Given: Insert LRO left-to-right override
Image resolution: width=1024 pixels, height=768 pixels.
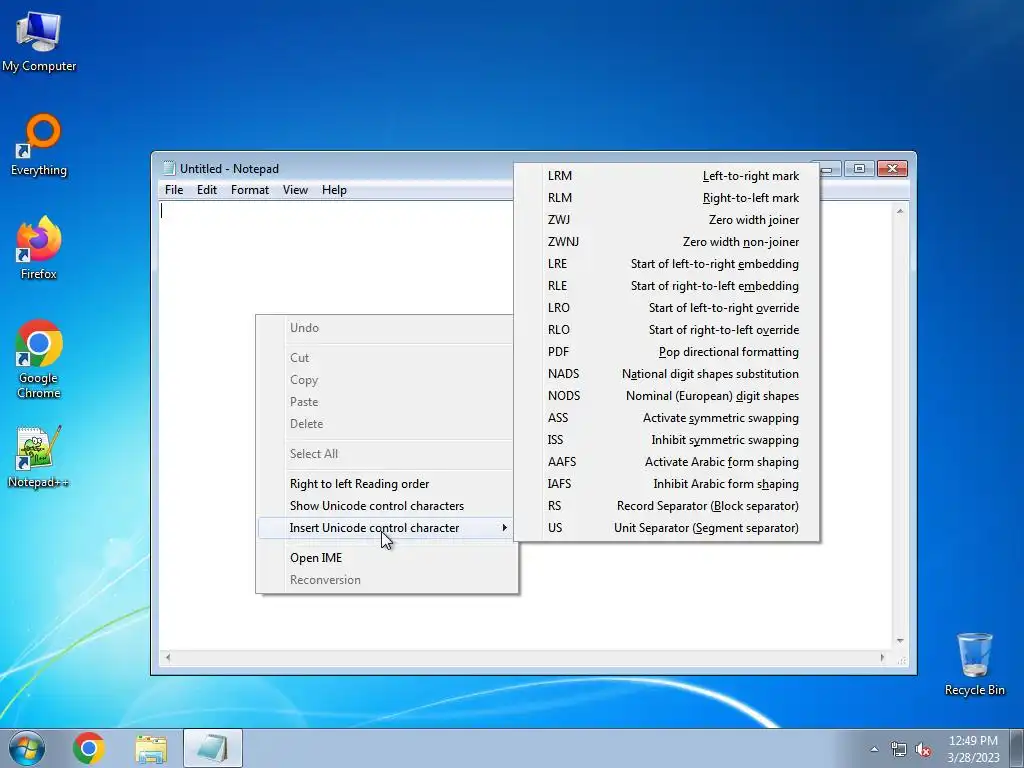Looking at the screenshot, I should pyautogui.click(x=667, y=308).
